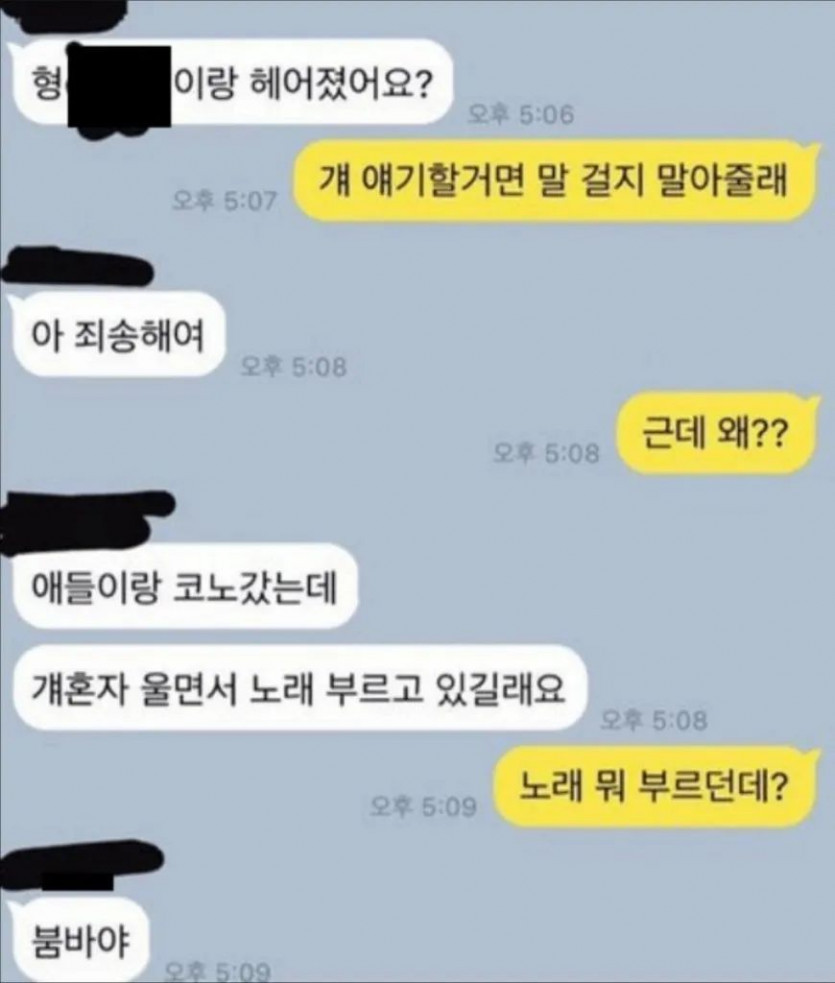Click the 오후 5:08 timestamp beside 근데 왜??

click(546, 452)
